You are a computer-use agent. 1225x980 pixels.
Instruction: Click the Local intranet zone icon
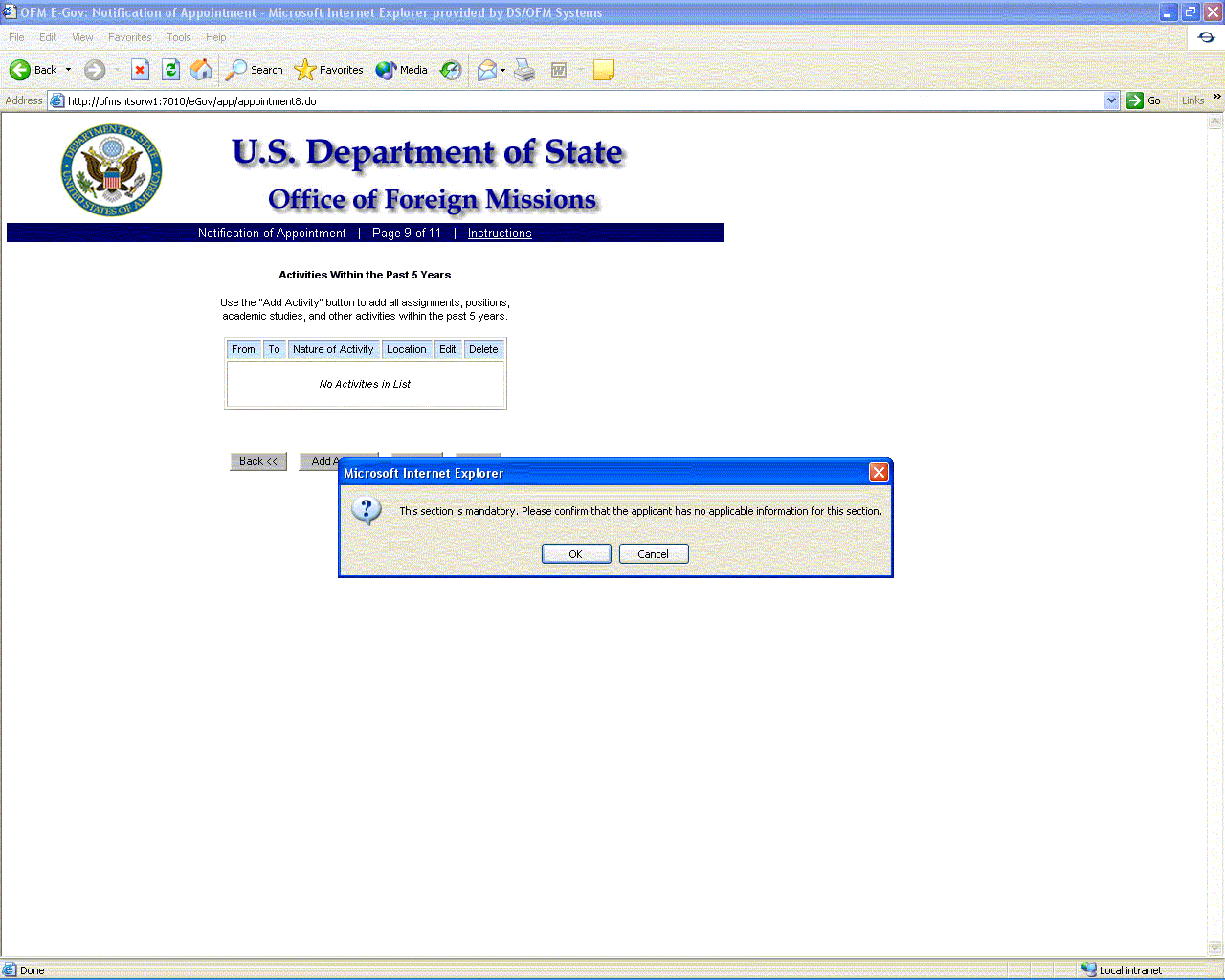pos(1089,969)
